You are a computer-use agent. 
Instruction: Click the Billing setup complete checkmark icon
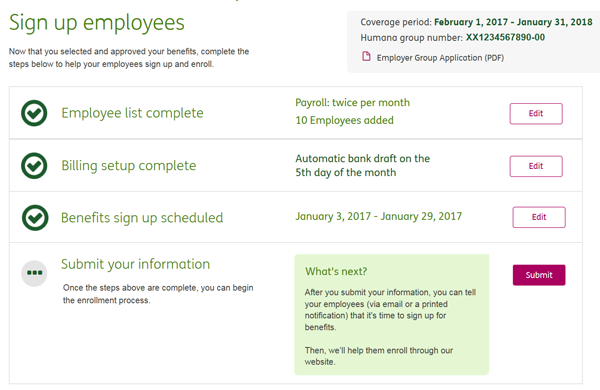[x=34, y=165]
